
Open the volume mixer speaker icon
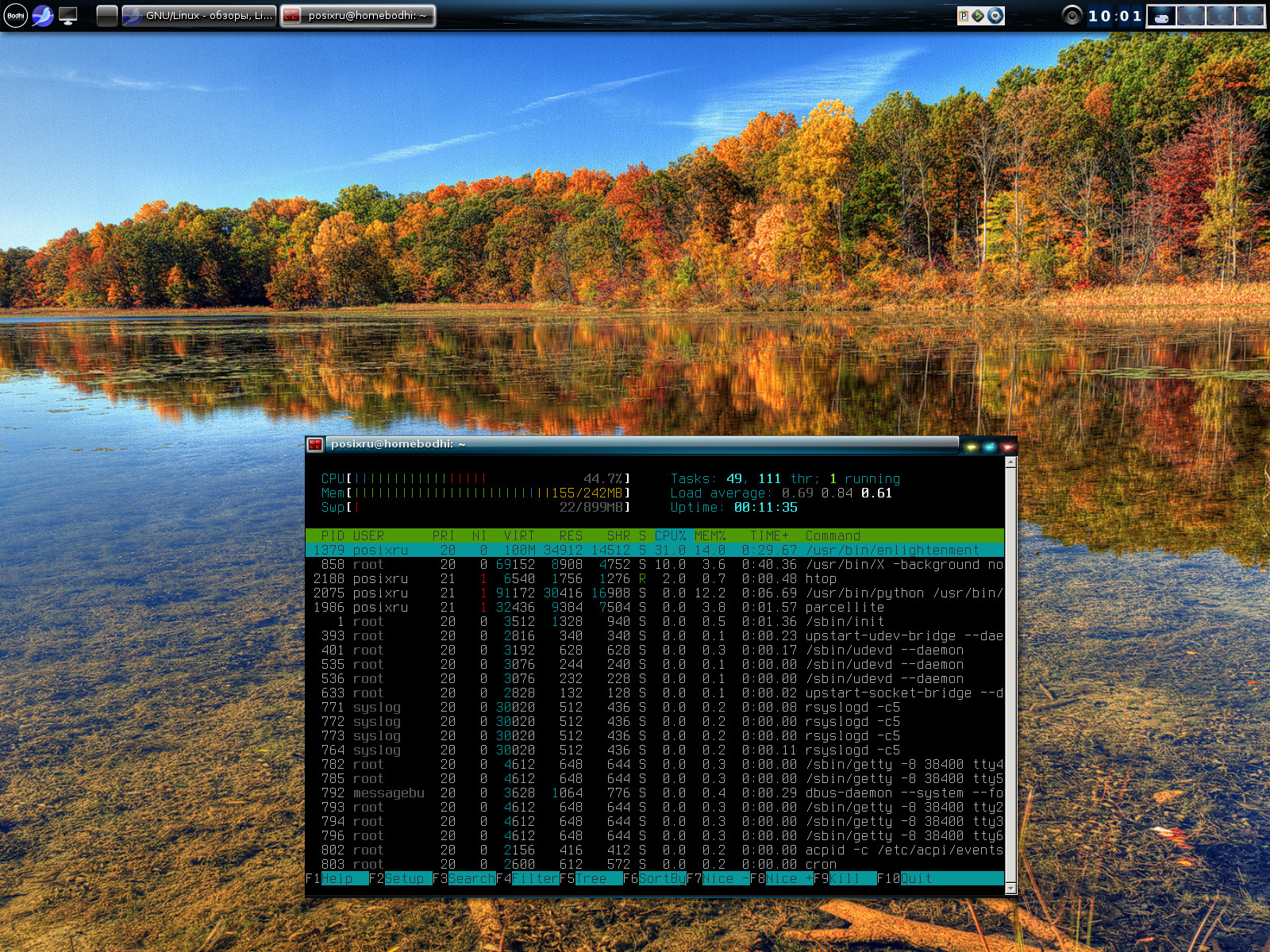click(x=1072, y=15)
